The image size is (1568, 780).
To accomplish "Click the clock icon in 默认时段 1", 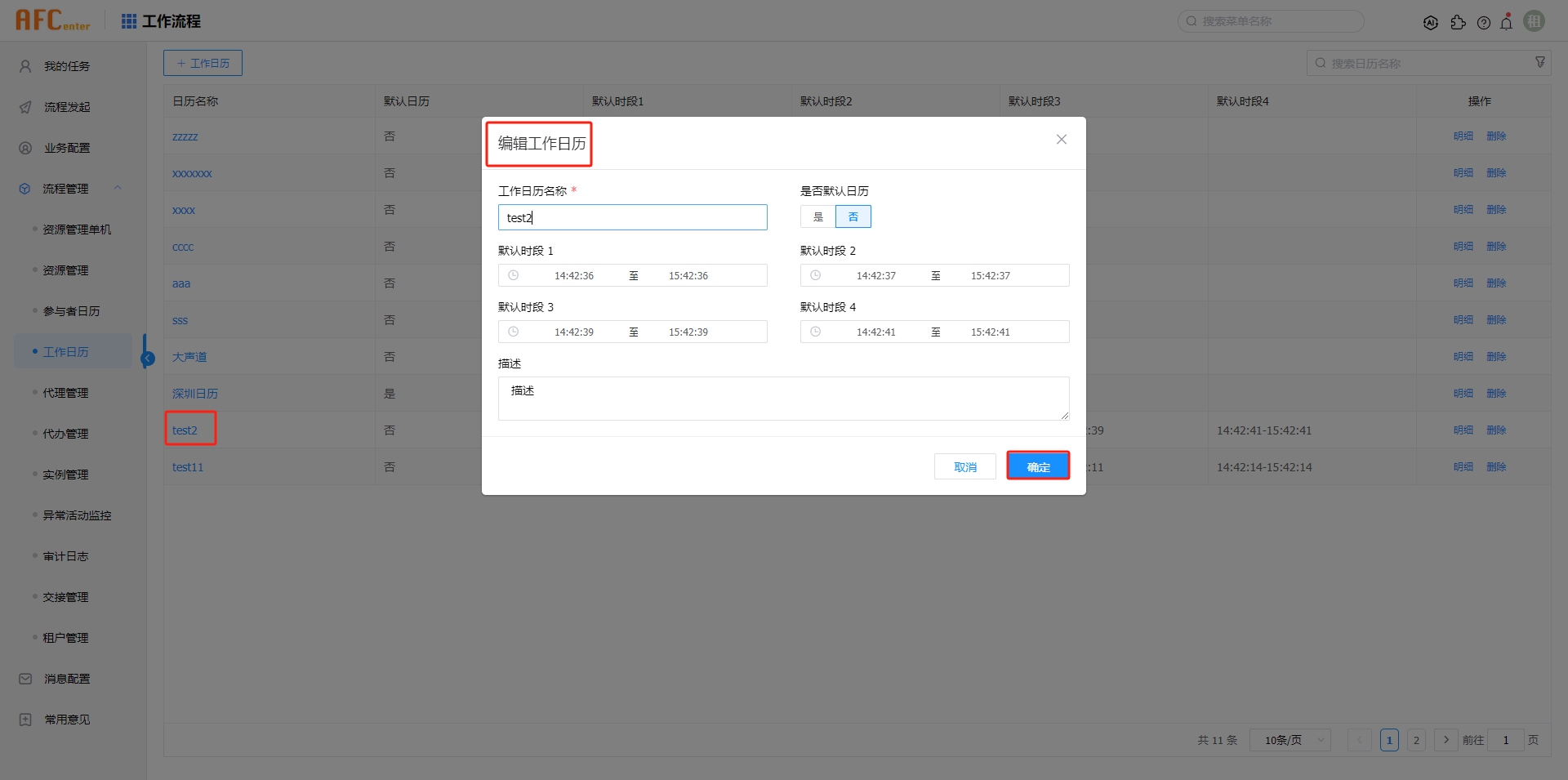I will point(514,275).
